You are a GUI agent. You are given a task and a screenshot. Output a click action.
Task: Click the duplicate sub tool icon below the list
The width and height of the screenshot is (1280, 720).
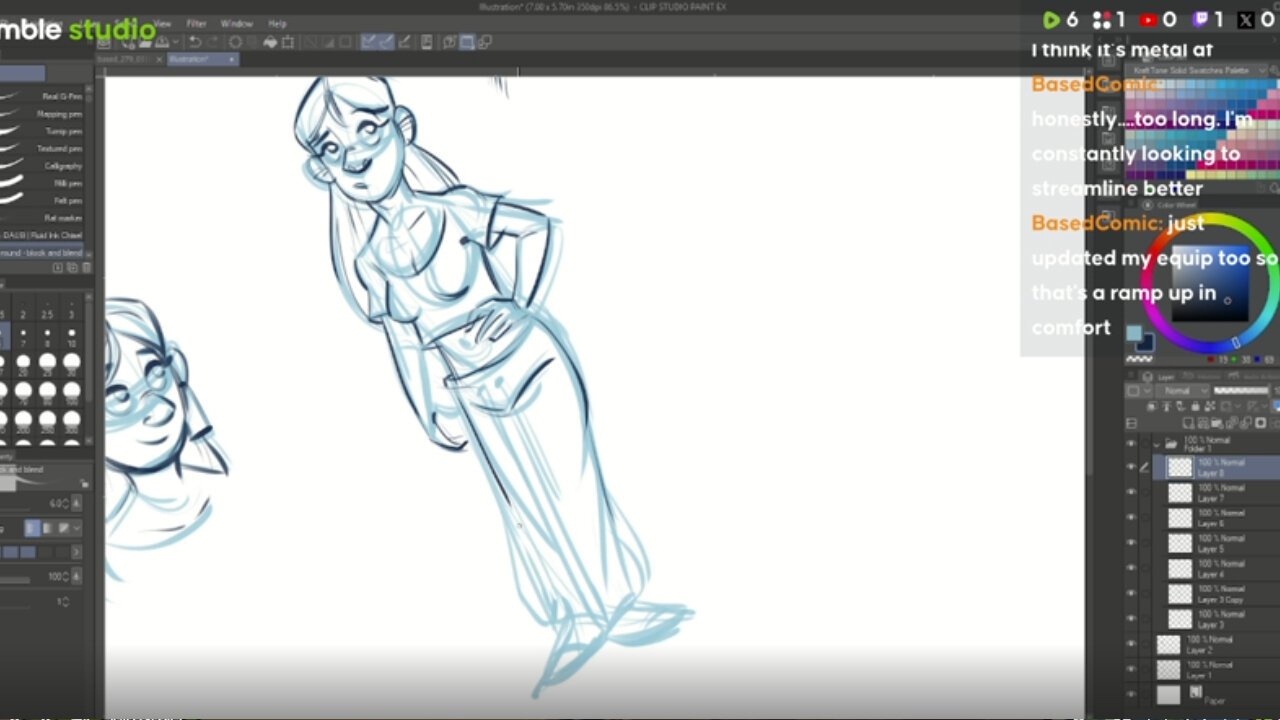(72, 268)
